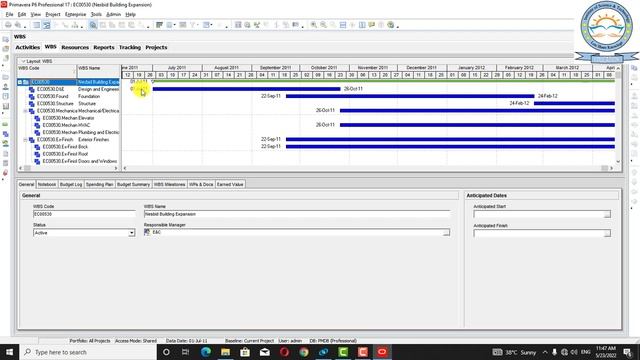Select the Doors and Windows WBS row

coord(69,161)
